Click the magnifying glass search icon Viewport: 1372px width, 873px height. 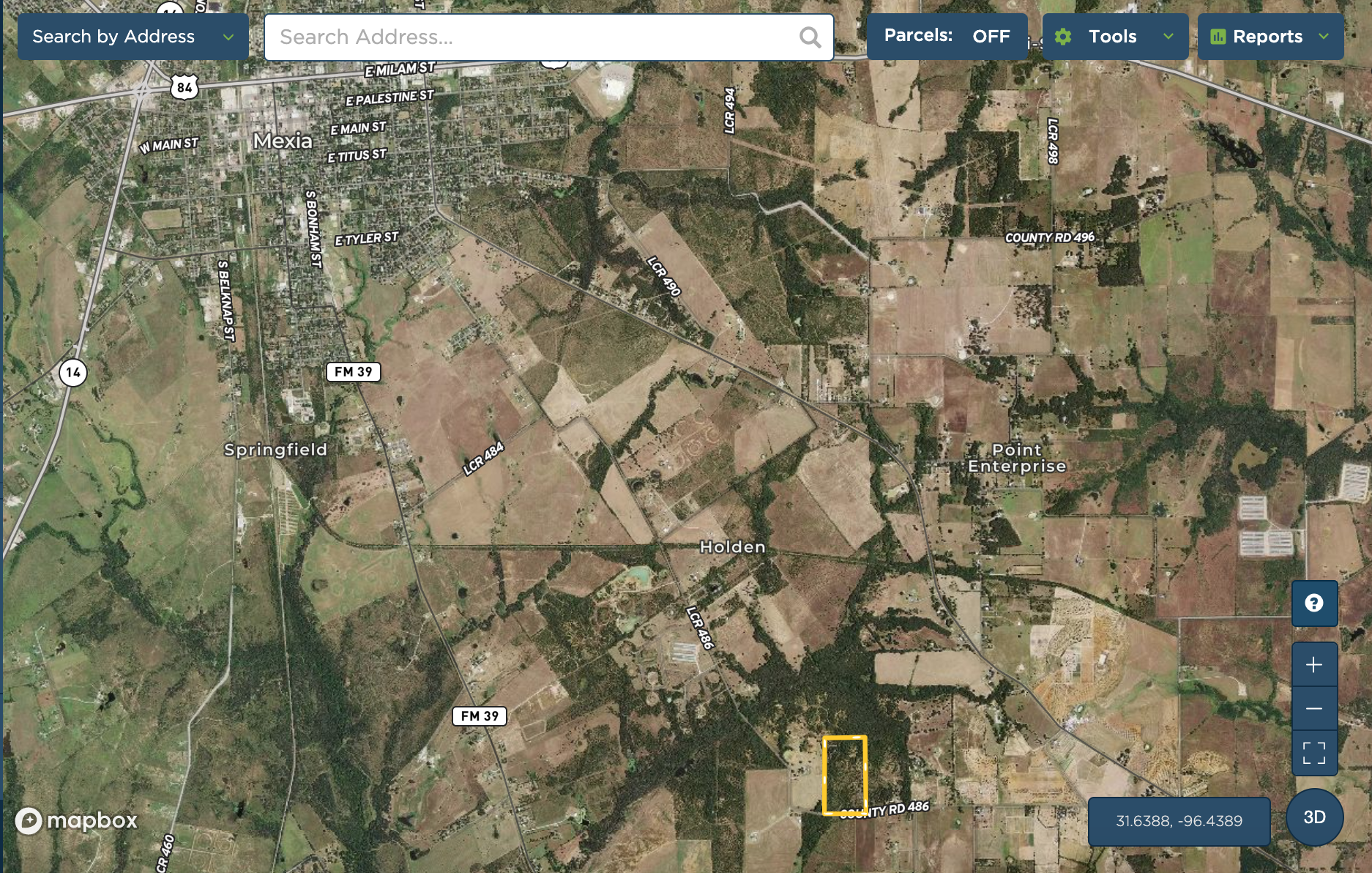pyautogui.click(x=810, y=37)
